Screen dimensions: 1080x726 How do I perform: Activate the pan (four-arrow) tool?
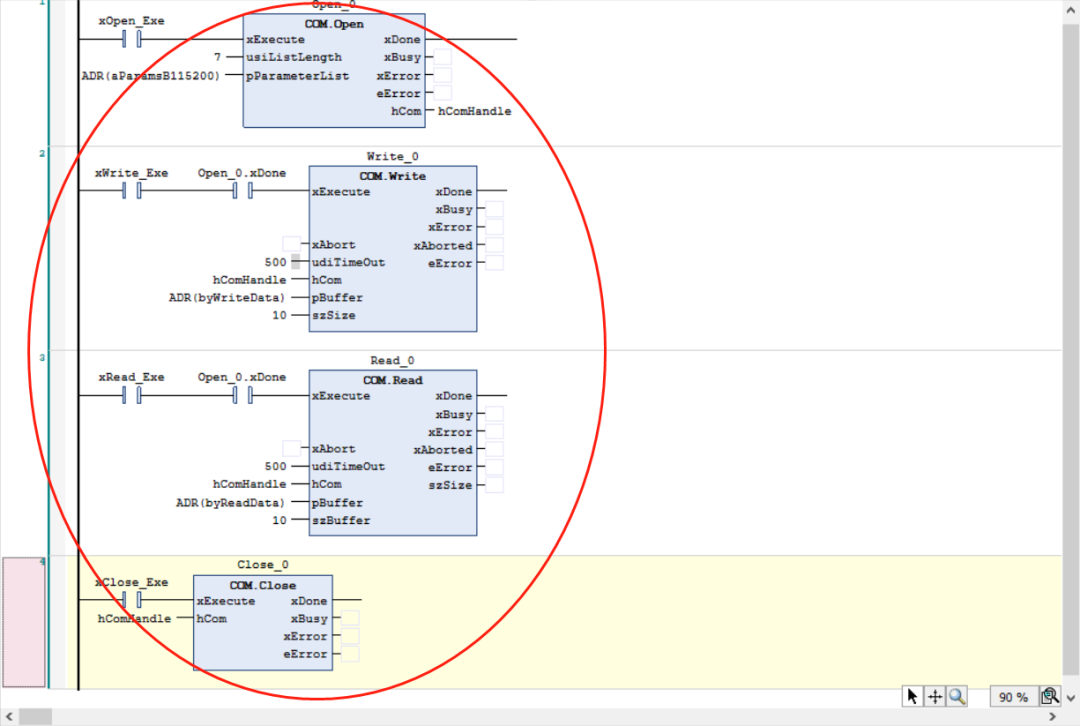[935, 697]
